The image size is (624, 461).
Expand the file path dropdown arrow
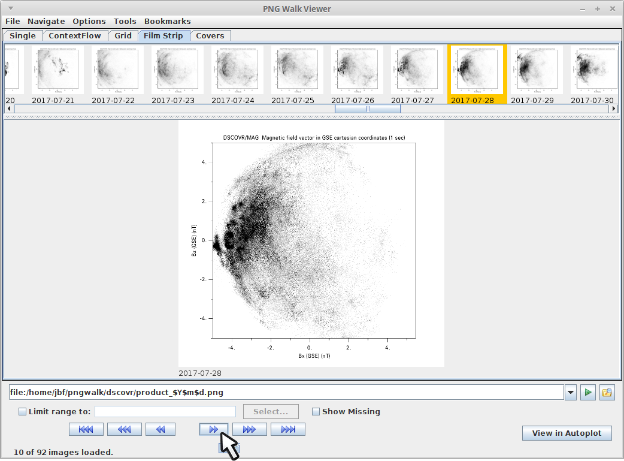pos(570,393)
